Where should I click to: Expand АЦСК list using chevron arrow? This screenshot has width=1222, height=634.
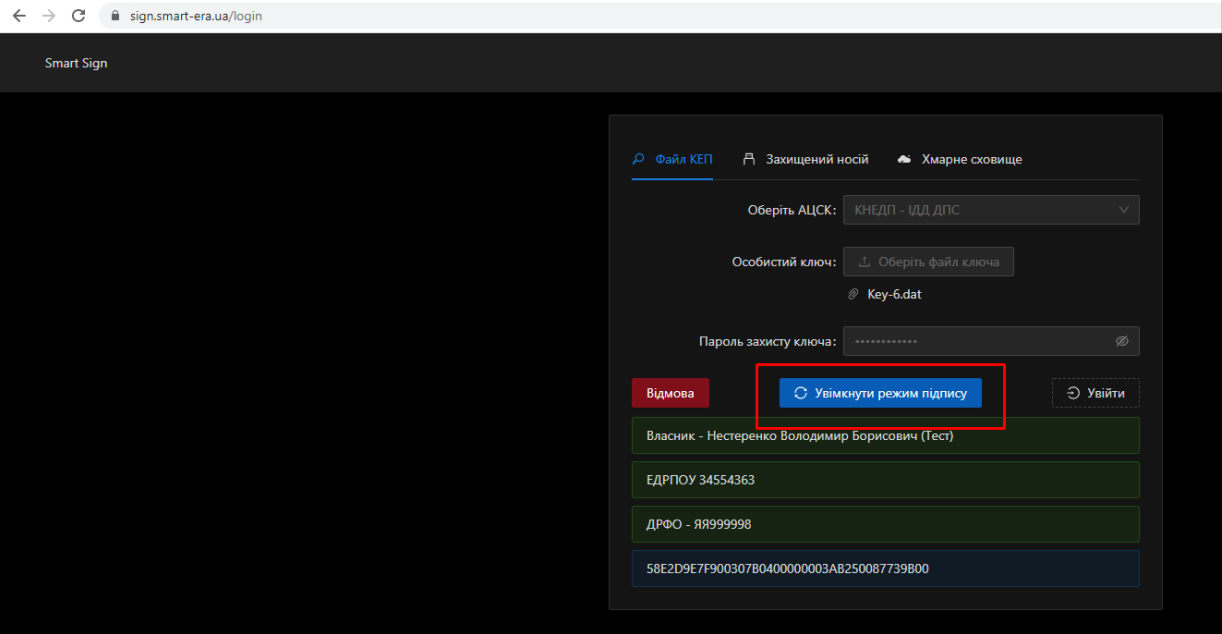pos(1123,210)
